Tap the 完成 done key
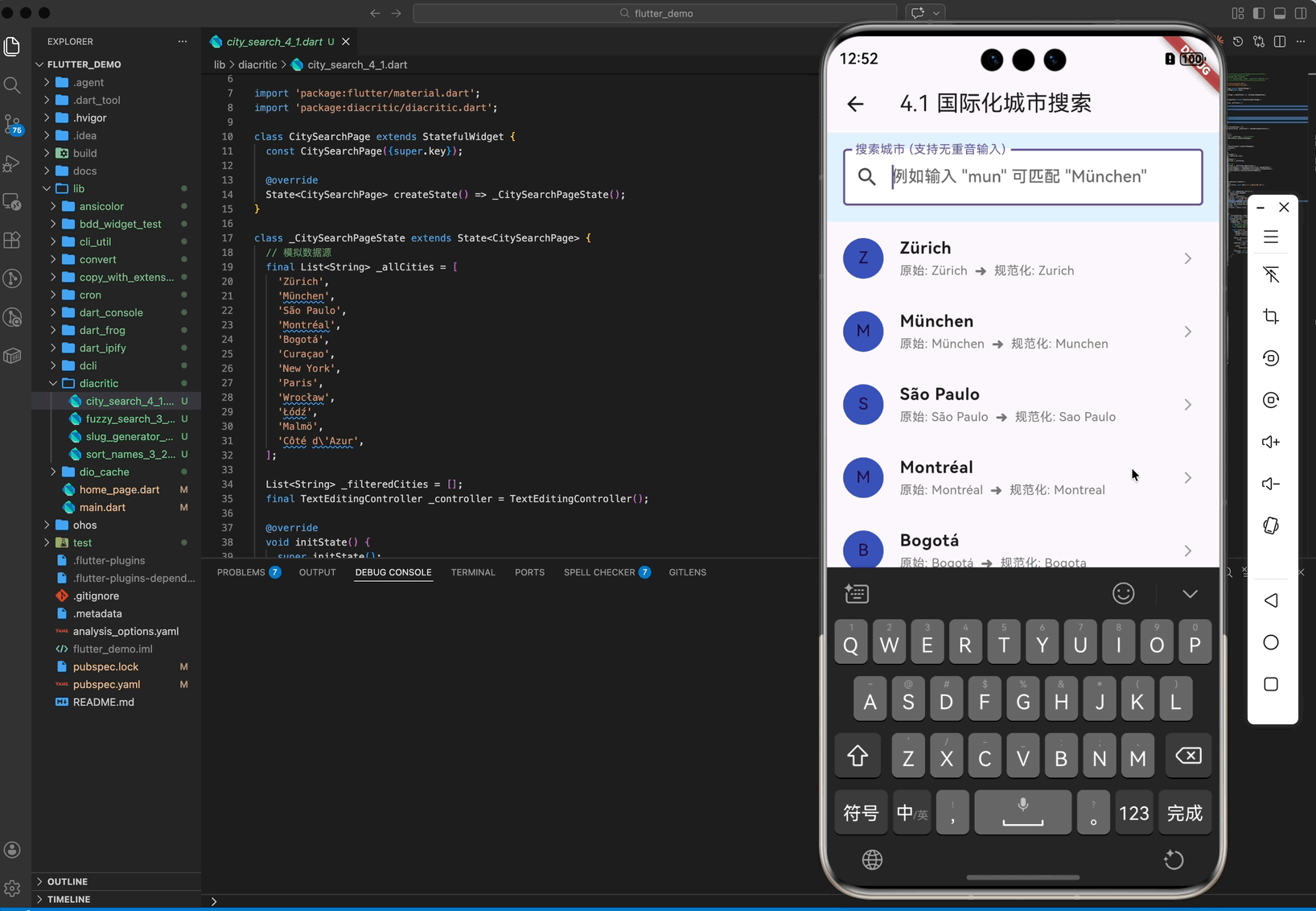Screen dimensions: 1316x911 [x=1185, y=813]
